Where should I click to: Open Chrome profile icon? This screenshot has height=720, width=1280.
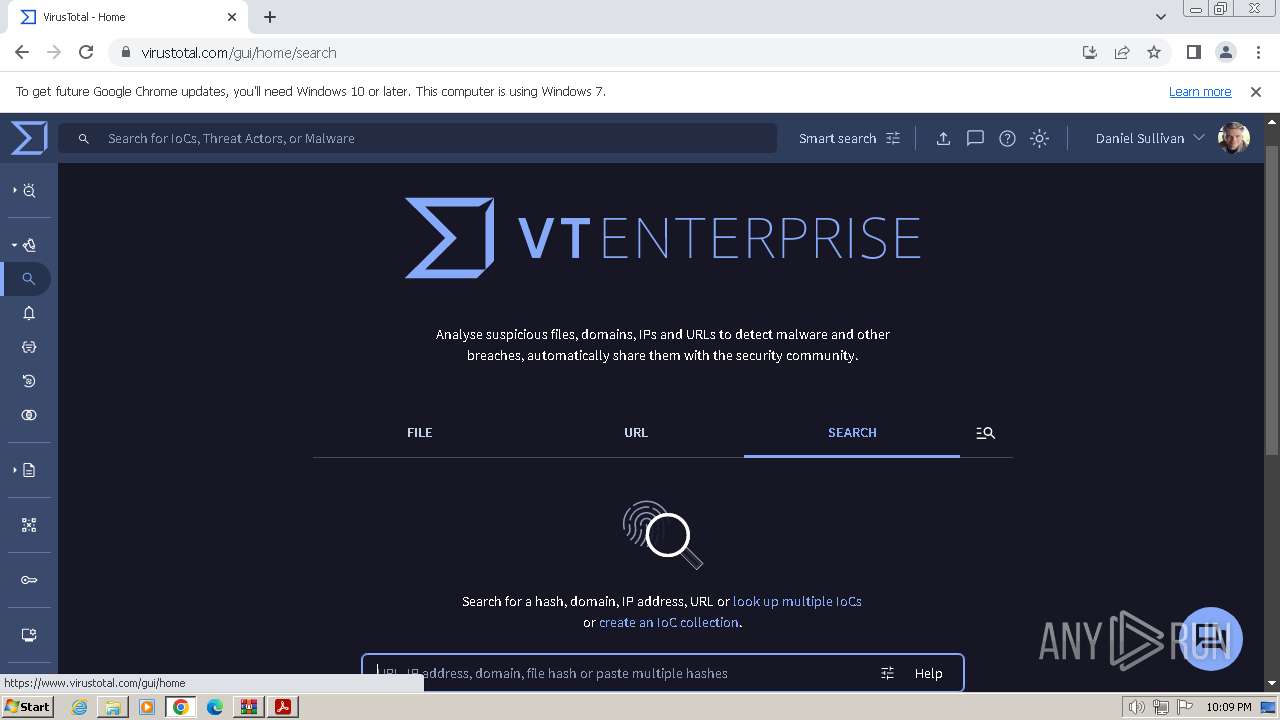[x=1225, y=52]
